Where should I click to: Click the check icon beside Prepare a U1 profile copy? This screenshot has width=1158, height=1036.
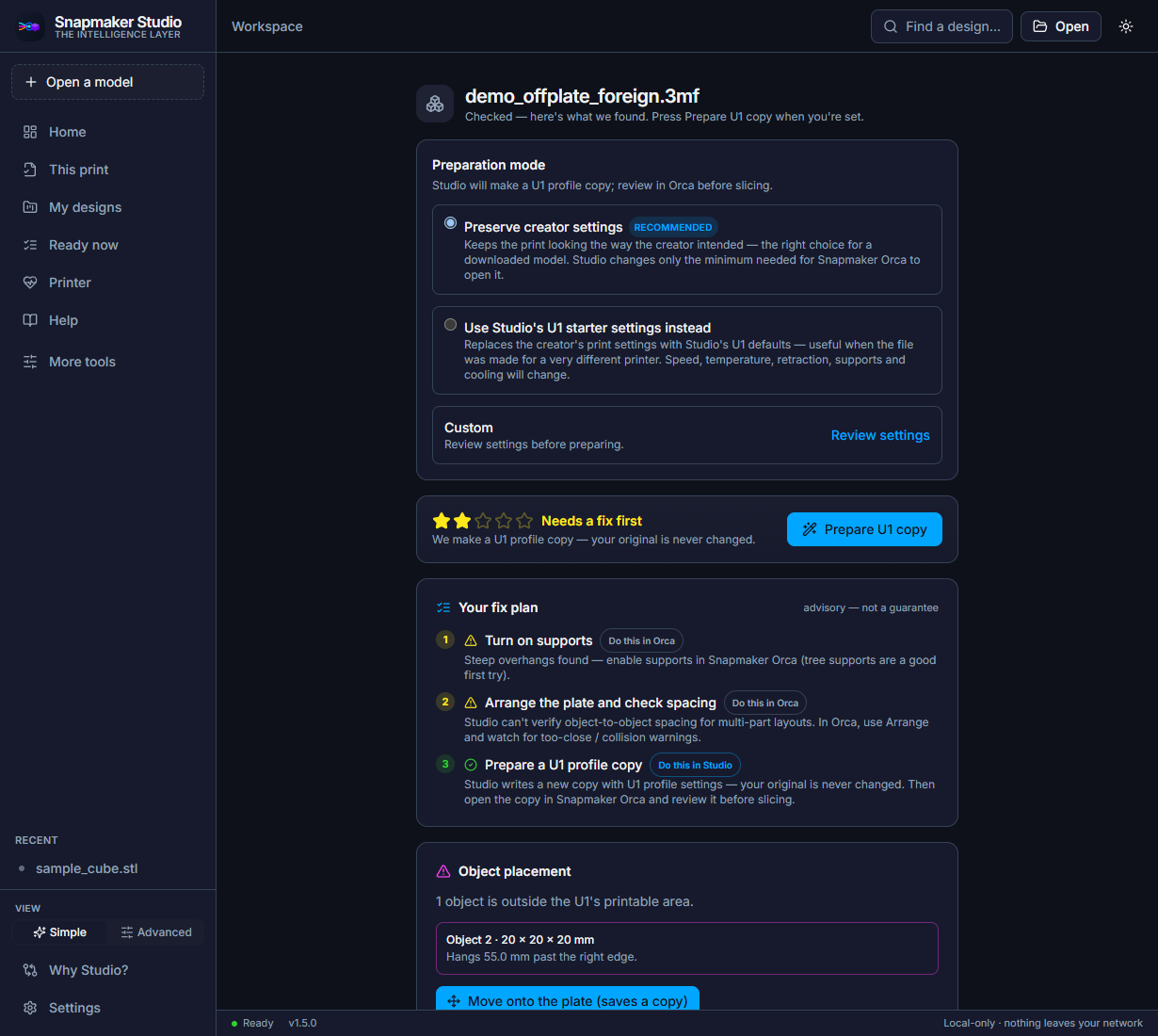(471, 765)
